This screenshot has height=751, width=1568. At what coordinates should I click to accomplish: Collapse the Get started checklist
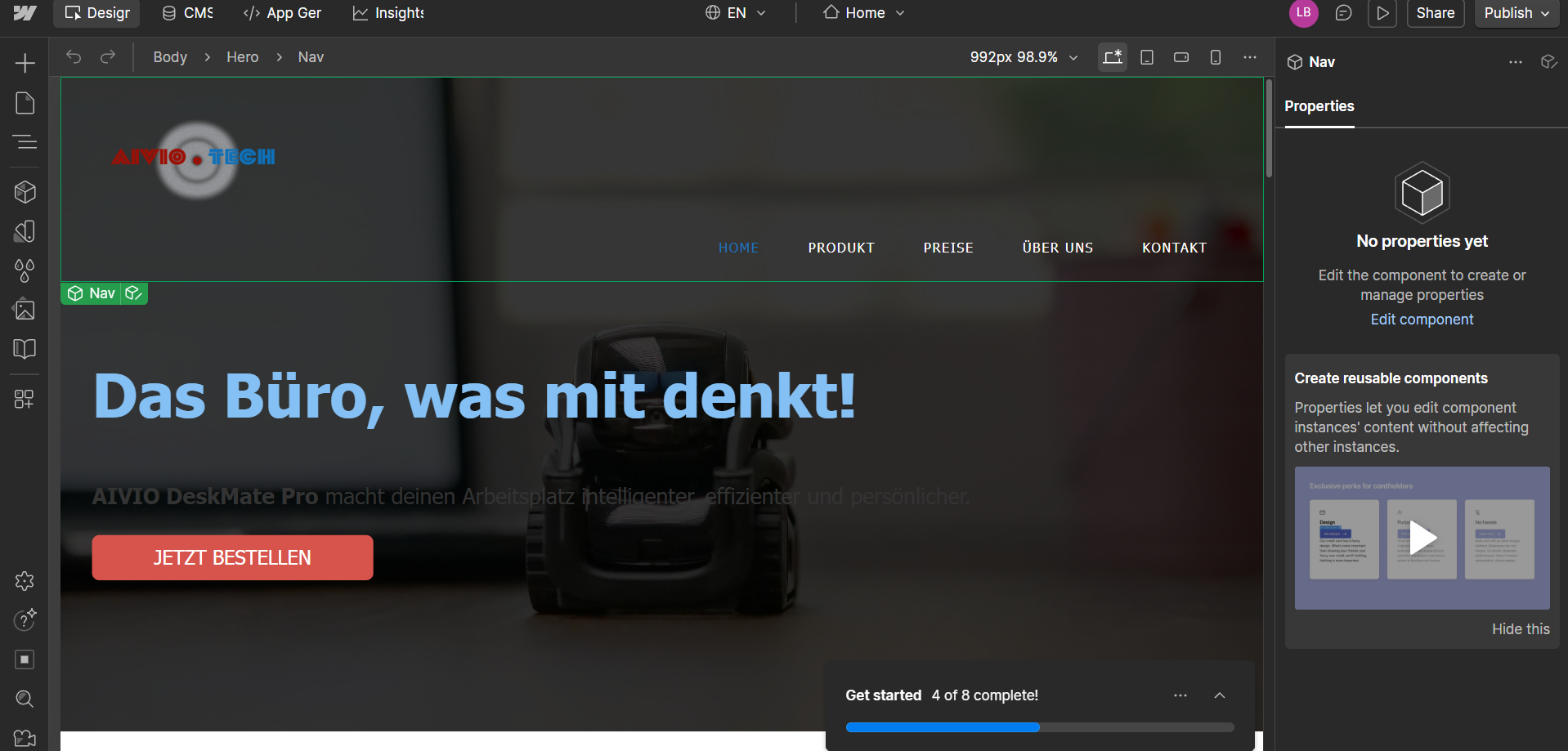[1220, 695]
